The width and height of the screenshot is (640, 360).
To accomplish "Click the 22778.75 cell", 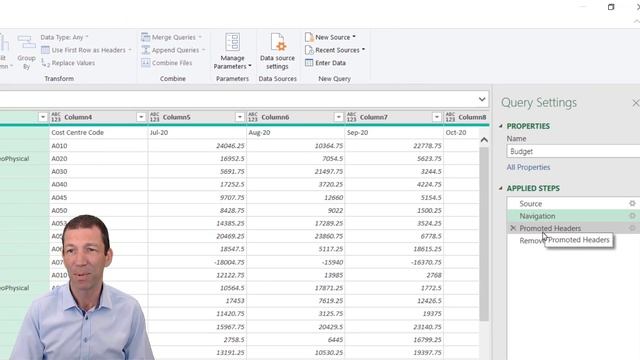I will [394, 146].
